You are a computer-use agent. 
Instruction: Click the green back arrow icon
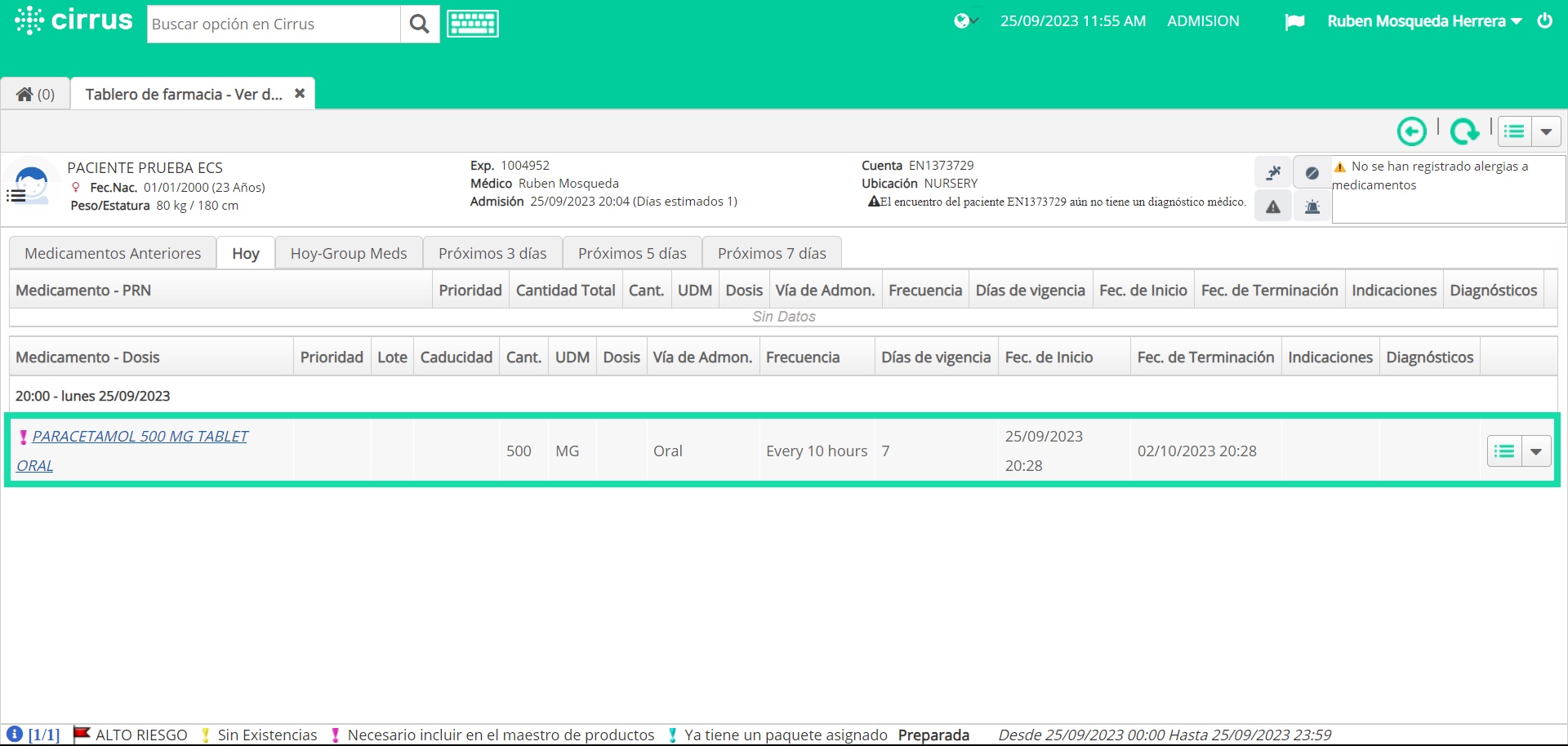coord(1411,131)
